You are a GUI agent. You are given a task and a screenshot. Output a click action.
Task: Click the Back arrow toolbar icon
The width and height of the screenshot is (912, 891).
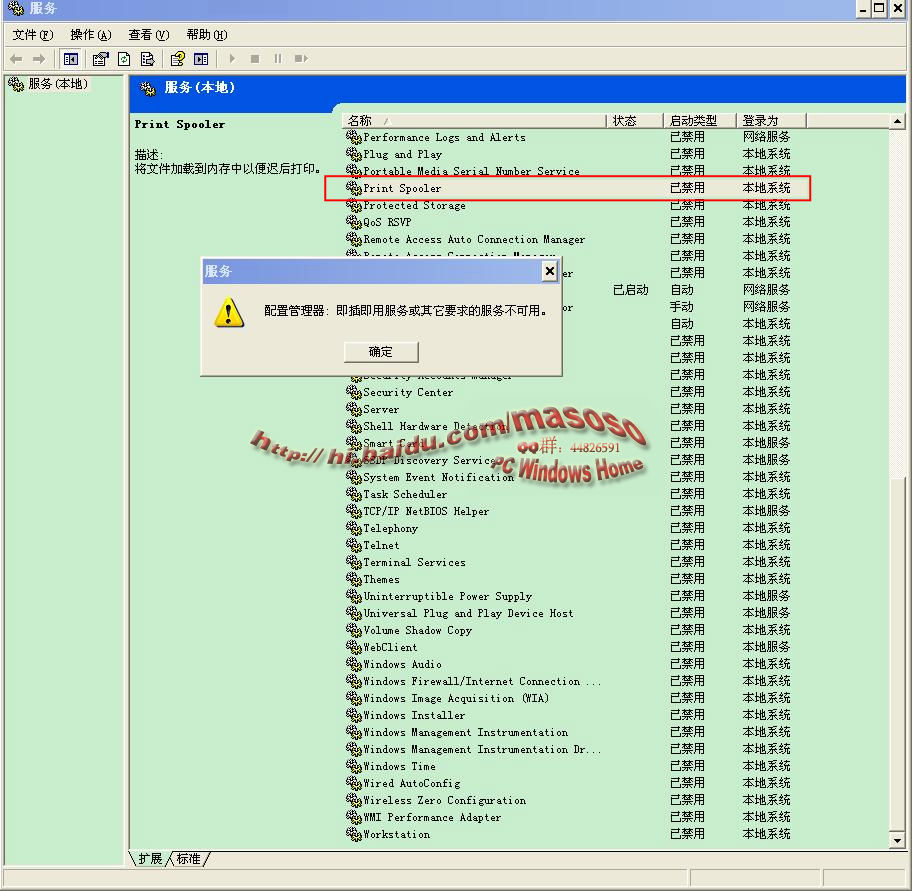click(16, 59)
